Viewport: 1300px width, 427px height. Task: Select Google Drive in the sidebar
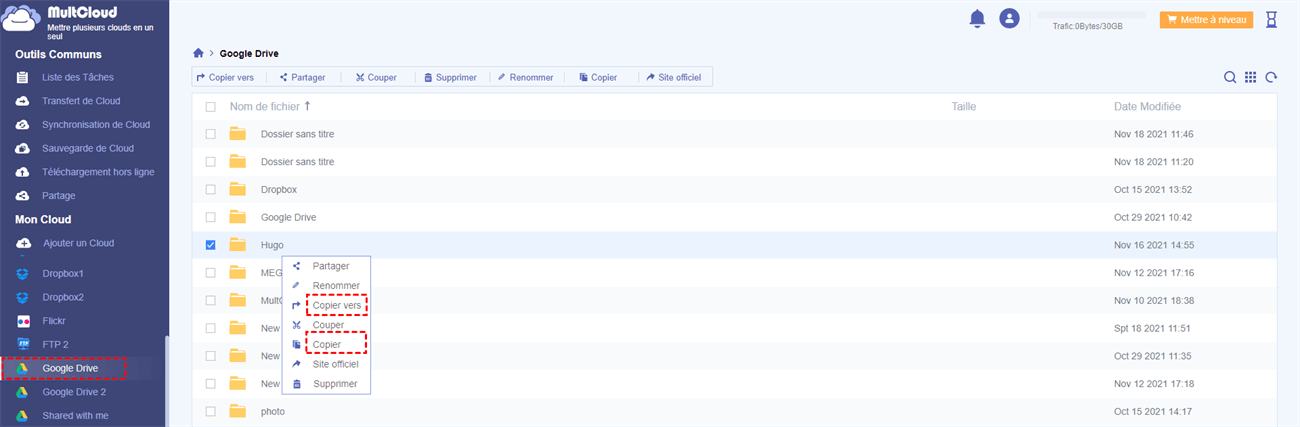72,369
